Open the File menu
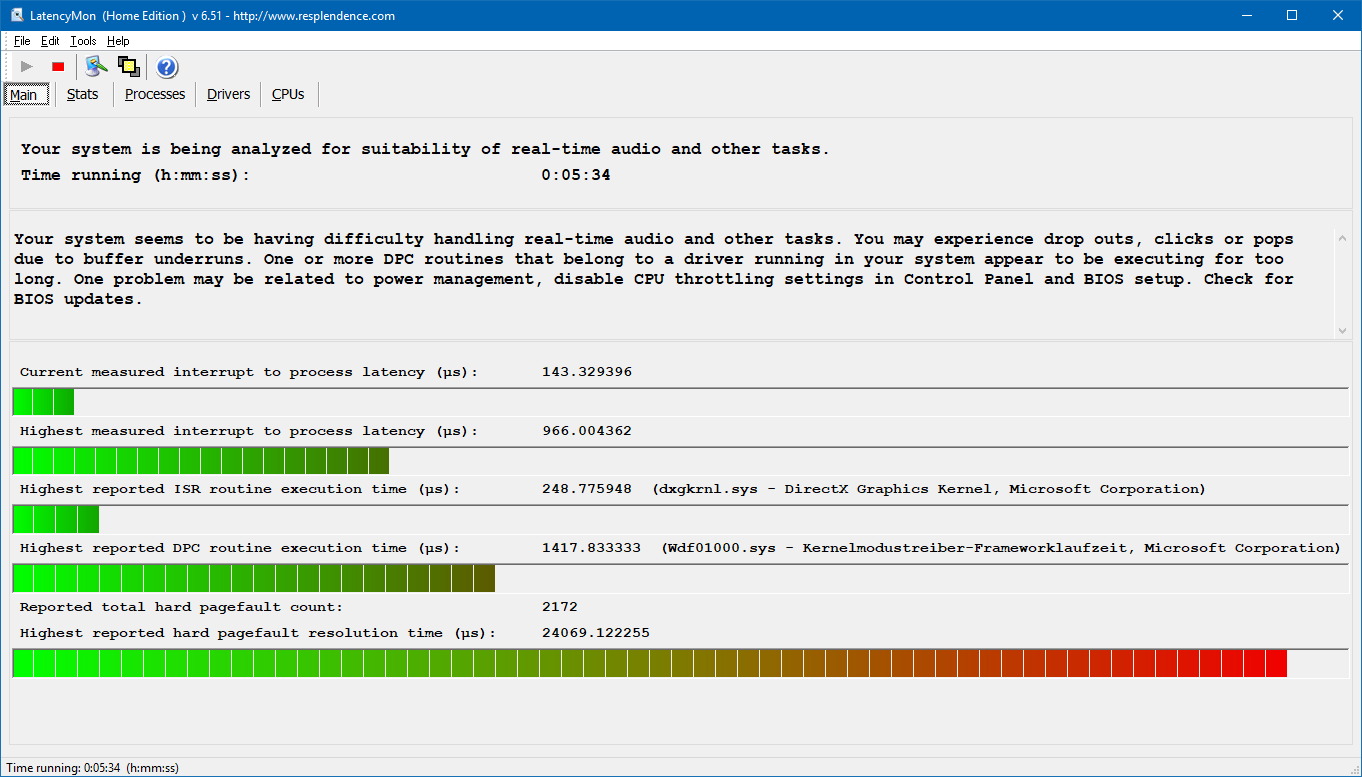The width and height of the screenshot is (1362, 777). coord(22,41)
